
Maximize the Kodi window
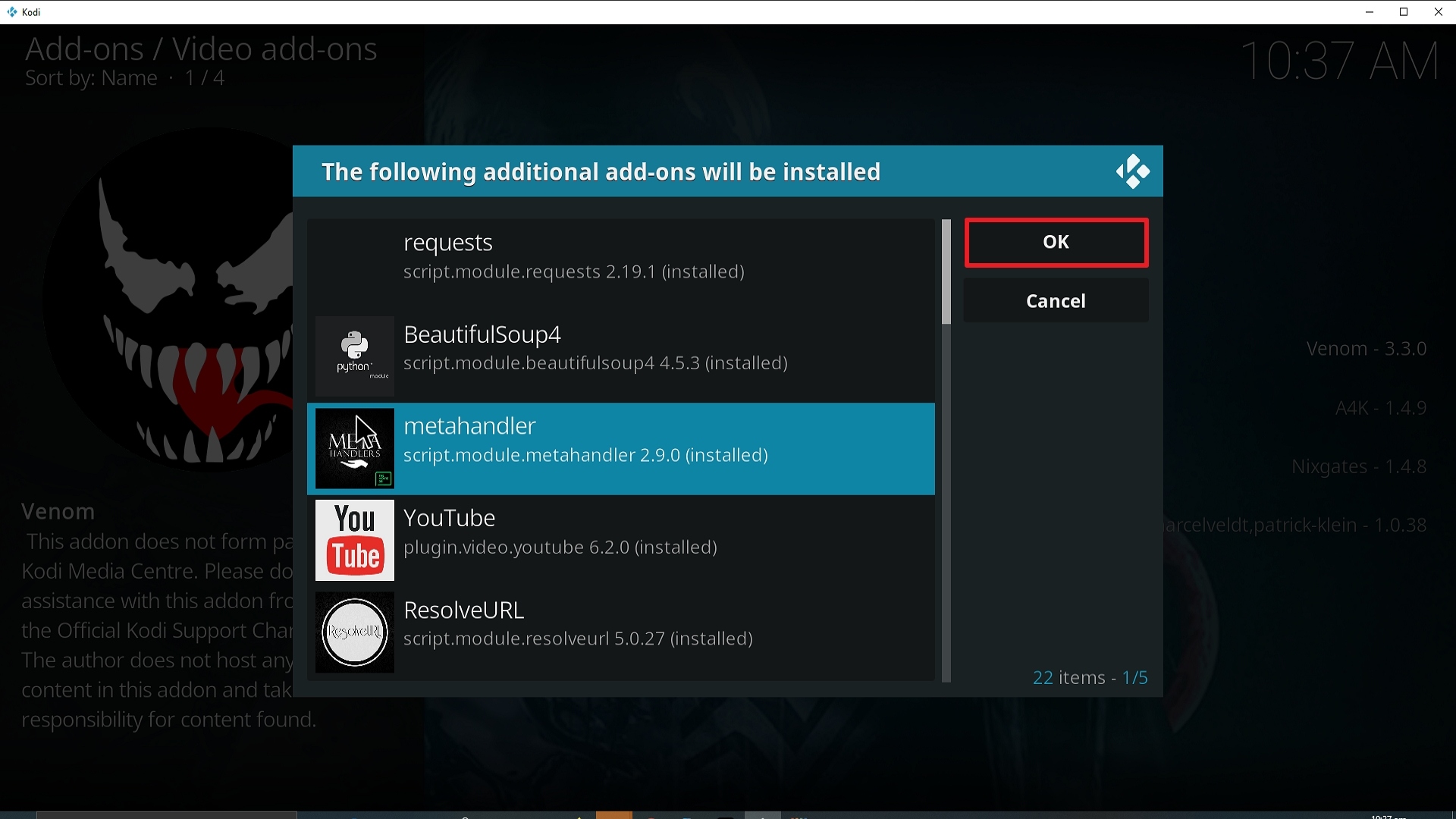coord(1404,11)
